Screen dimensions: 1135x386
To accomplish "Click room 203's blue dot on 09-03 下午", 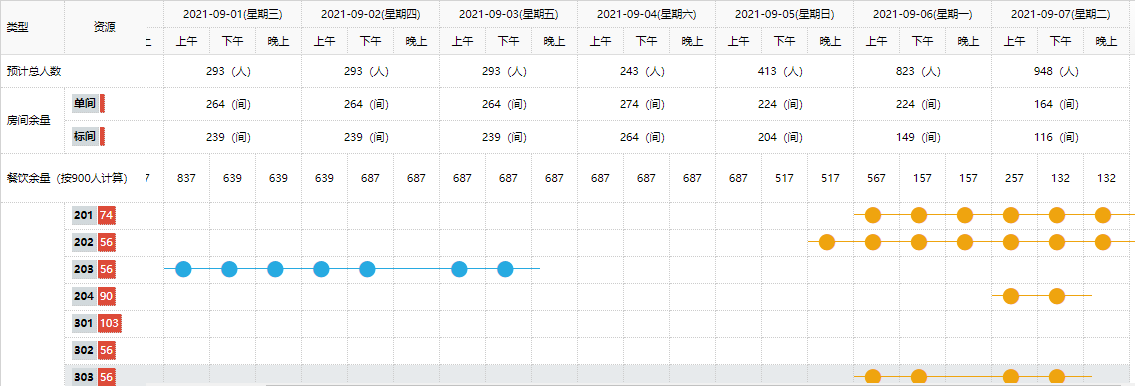I will 505,269.
